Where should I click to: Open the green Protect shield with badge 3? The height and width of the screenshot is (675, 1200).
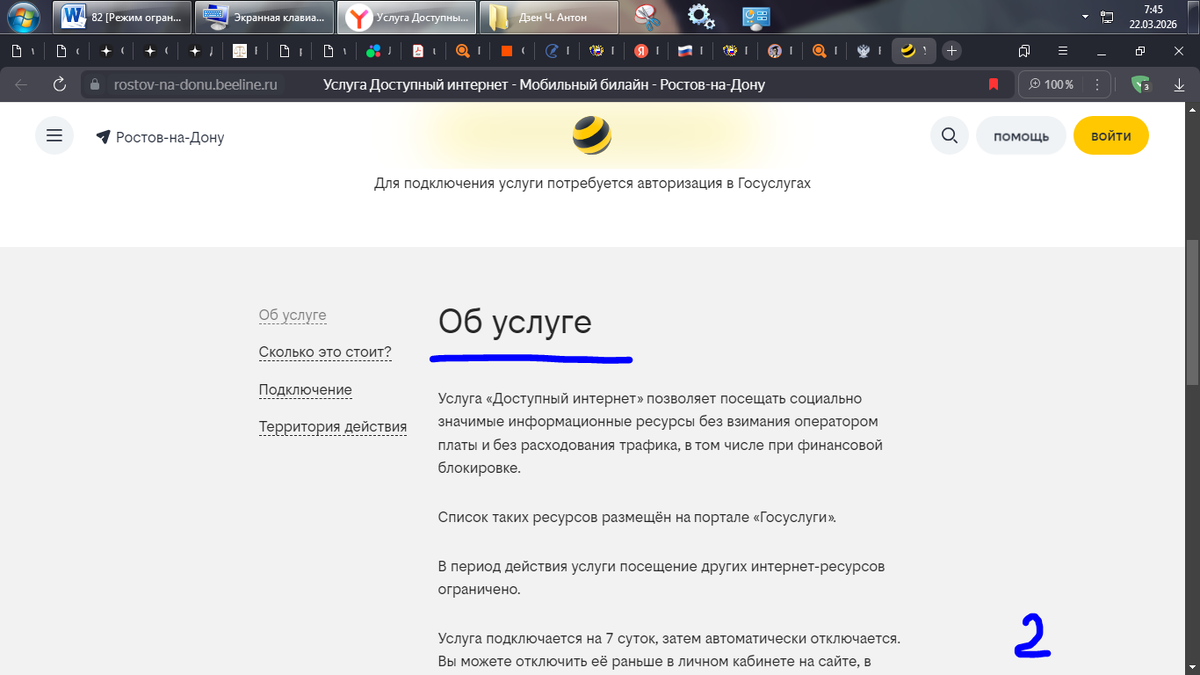pyautogui.click(x=1140, y=84)
